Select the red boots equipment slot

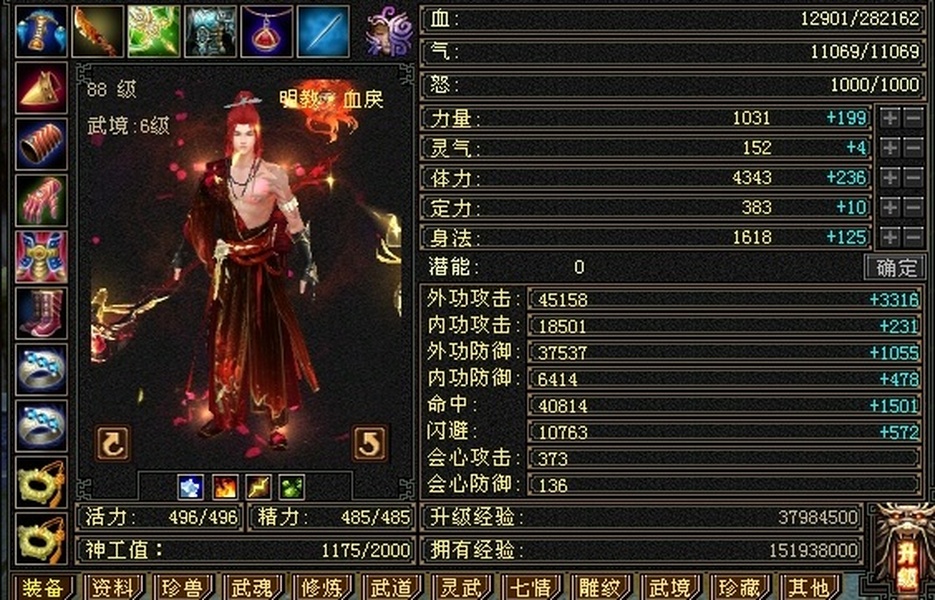(41, 313)
